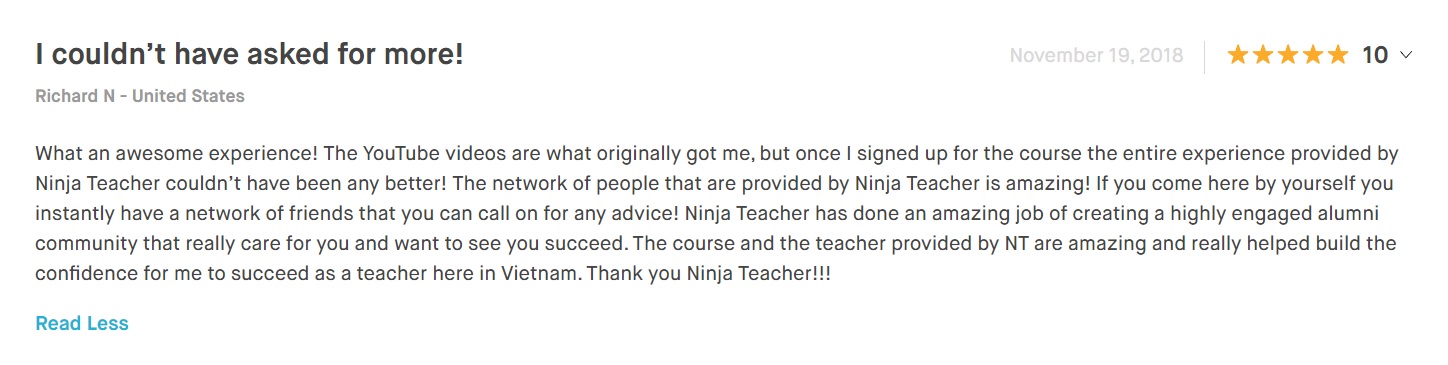Image resolution: width=1448 pixels, height=365 pixels.
Task: Click the fourth gold rating star
Action: pos(1313,55)
